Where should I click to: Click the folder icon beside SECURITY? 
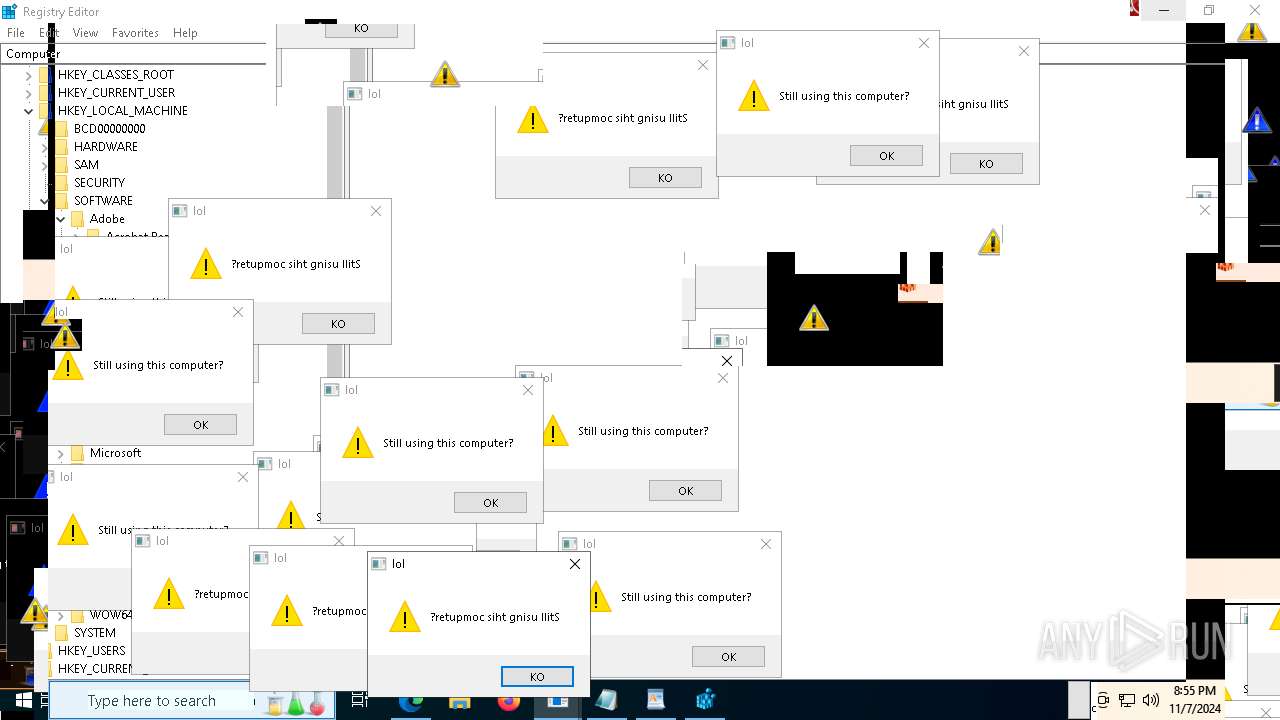coord(61,183)
